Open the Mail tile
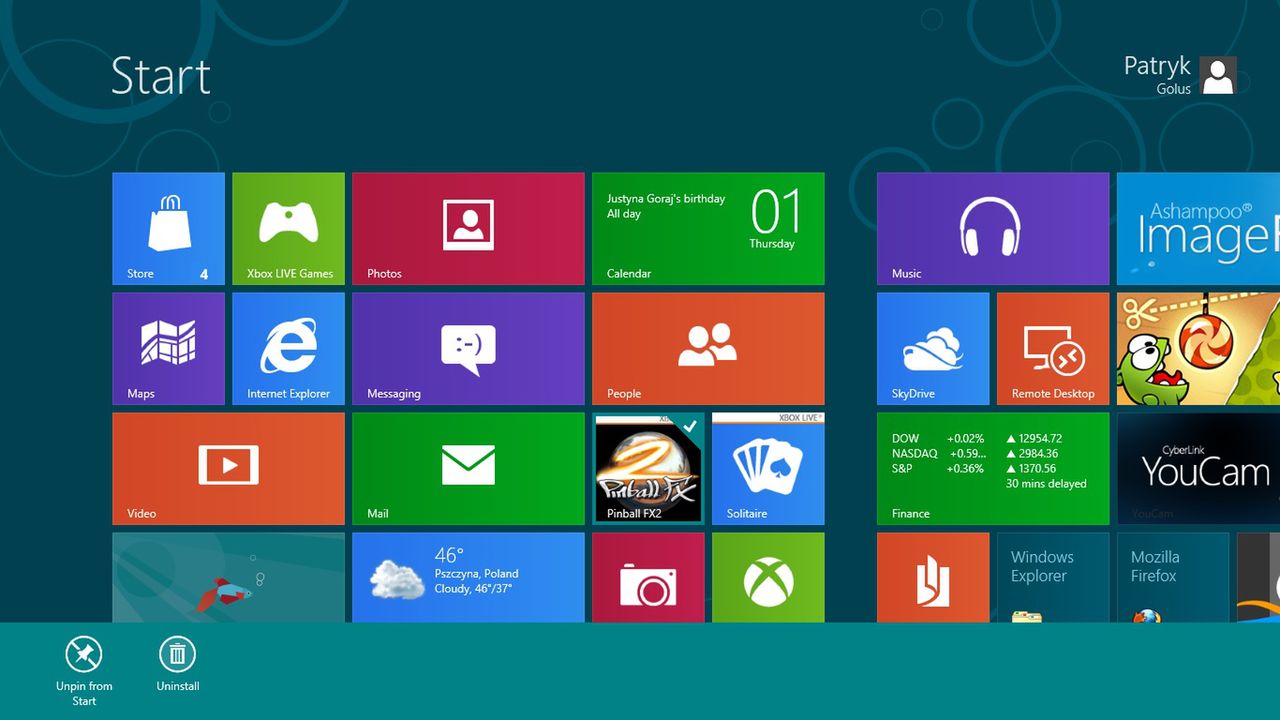The image size is (1280, 720). pos(468,469)
